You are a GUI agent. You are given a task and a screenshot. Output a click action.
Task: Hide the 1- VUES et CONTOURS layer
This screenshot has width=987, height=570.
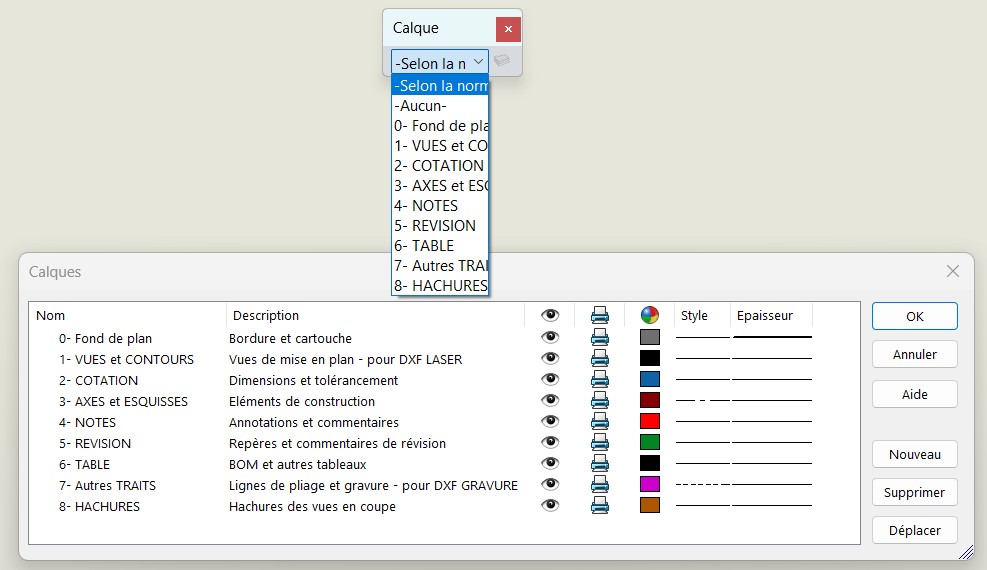coord(550,359)
